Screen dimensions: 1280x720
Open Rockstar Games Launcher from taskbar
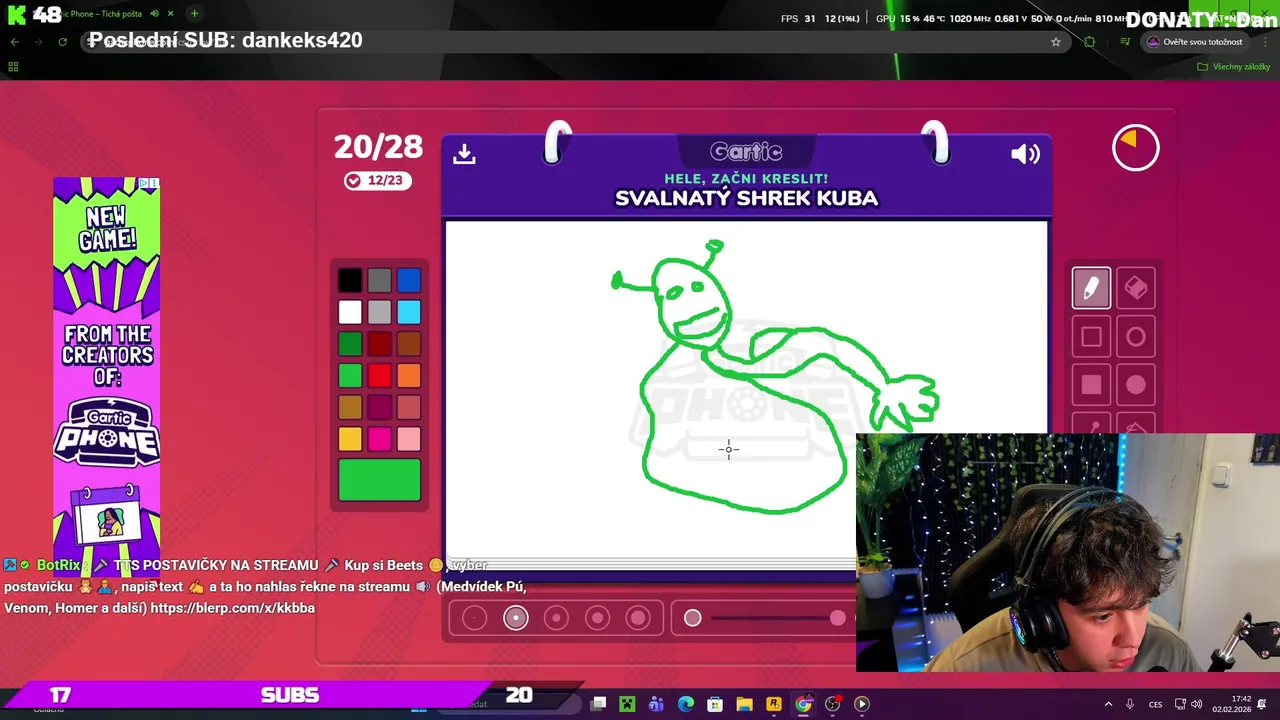click(774, 704)
